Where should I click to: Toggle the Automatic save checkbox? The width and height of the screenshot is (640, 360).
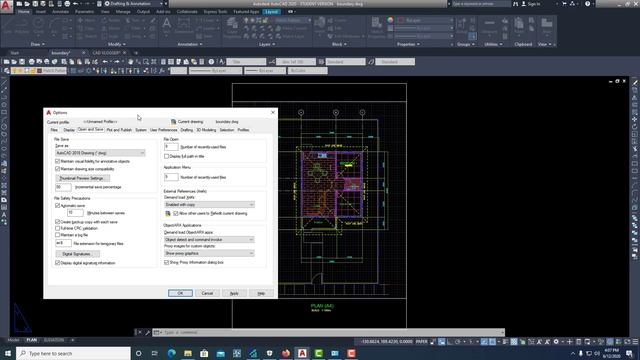click(x=58, y=206)
